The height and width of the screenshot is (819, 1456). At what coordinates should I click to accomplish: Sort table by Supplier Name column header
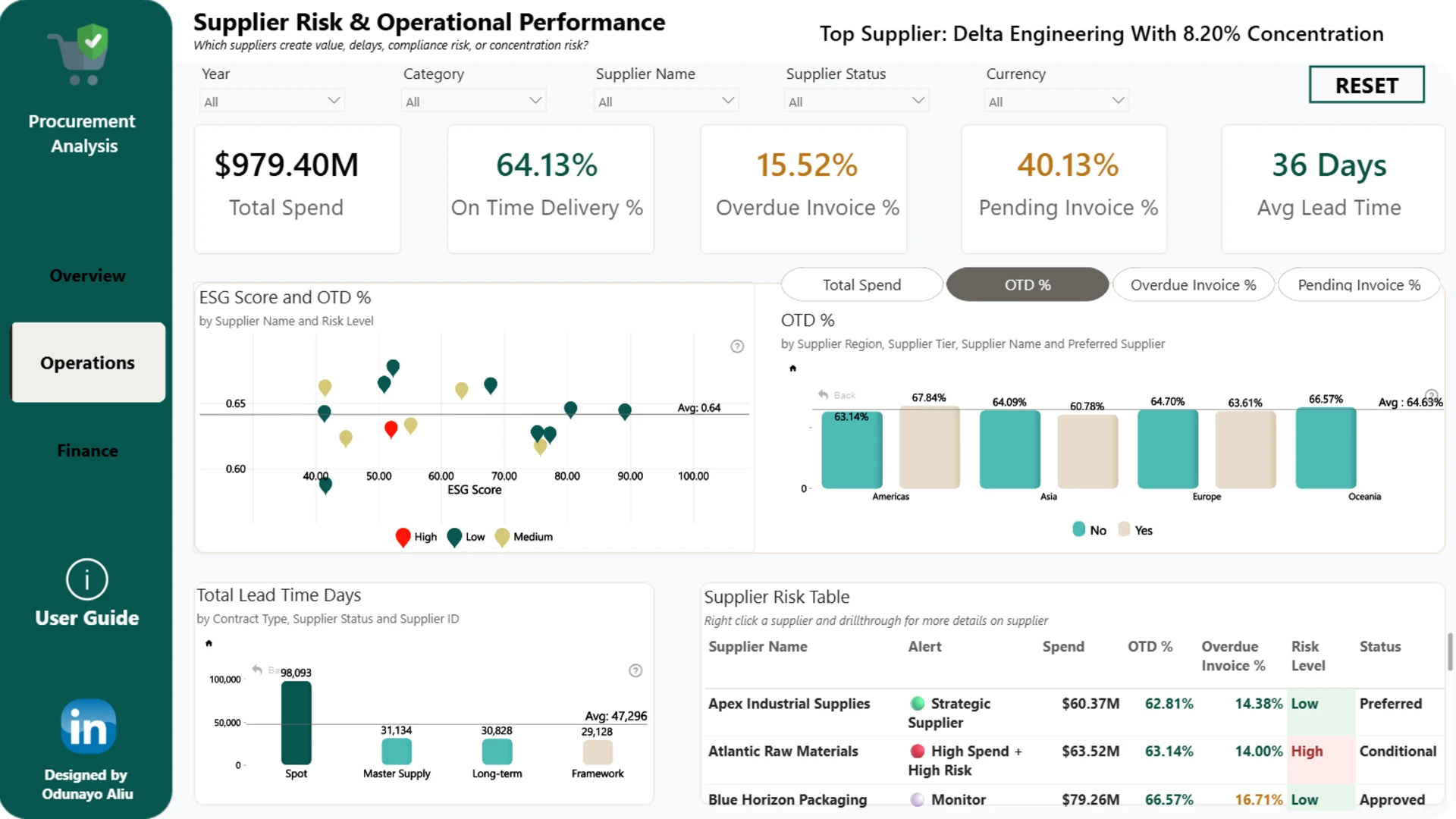(x=758, y=647)
